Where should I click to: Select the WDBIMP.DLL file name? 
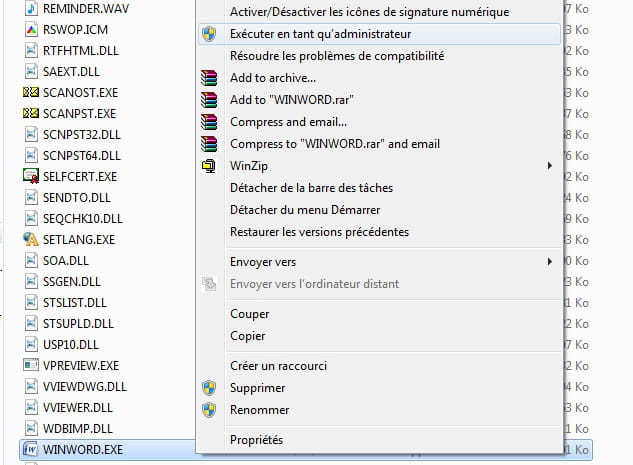tap(78, 428)
